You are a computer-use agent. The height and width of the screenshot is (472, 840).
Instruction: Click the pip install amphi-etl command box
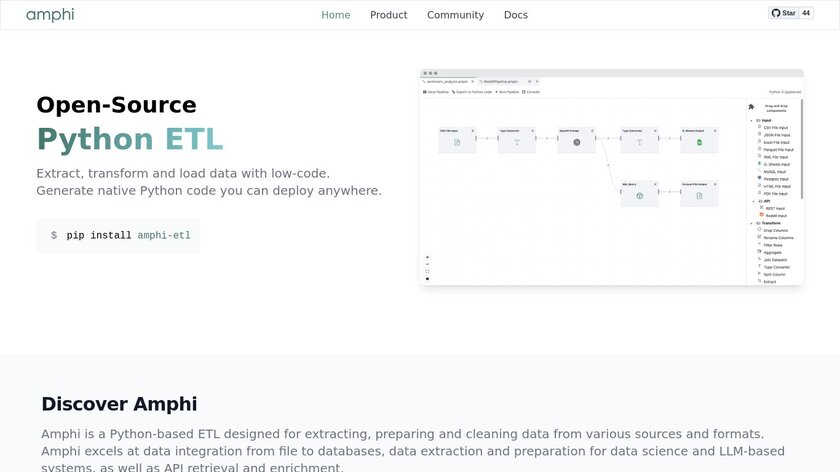tap(118, 235)
